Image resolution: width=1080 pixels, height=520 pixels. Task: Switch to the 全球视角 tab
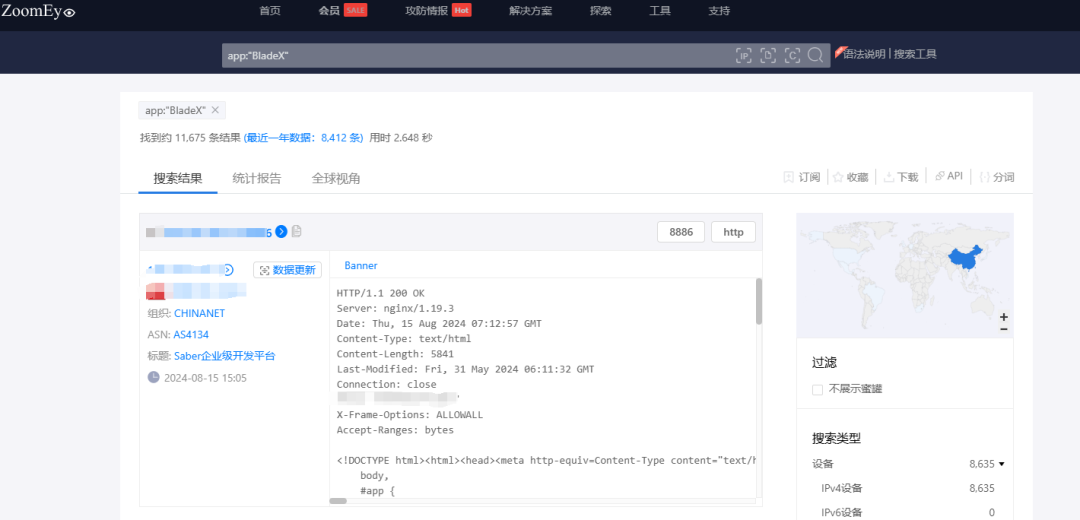coord(336,178)
